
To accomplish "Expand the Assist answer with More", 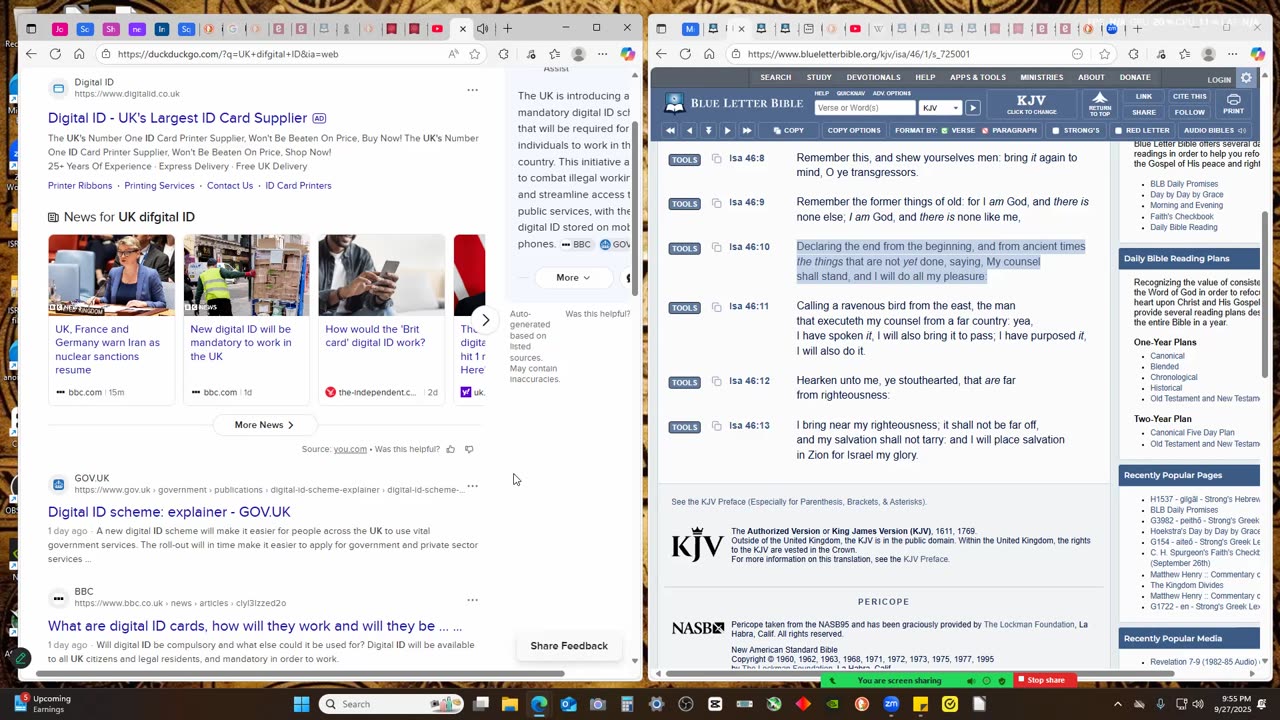I will click(x=573, y=277).
